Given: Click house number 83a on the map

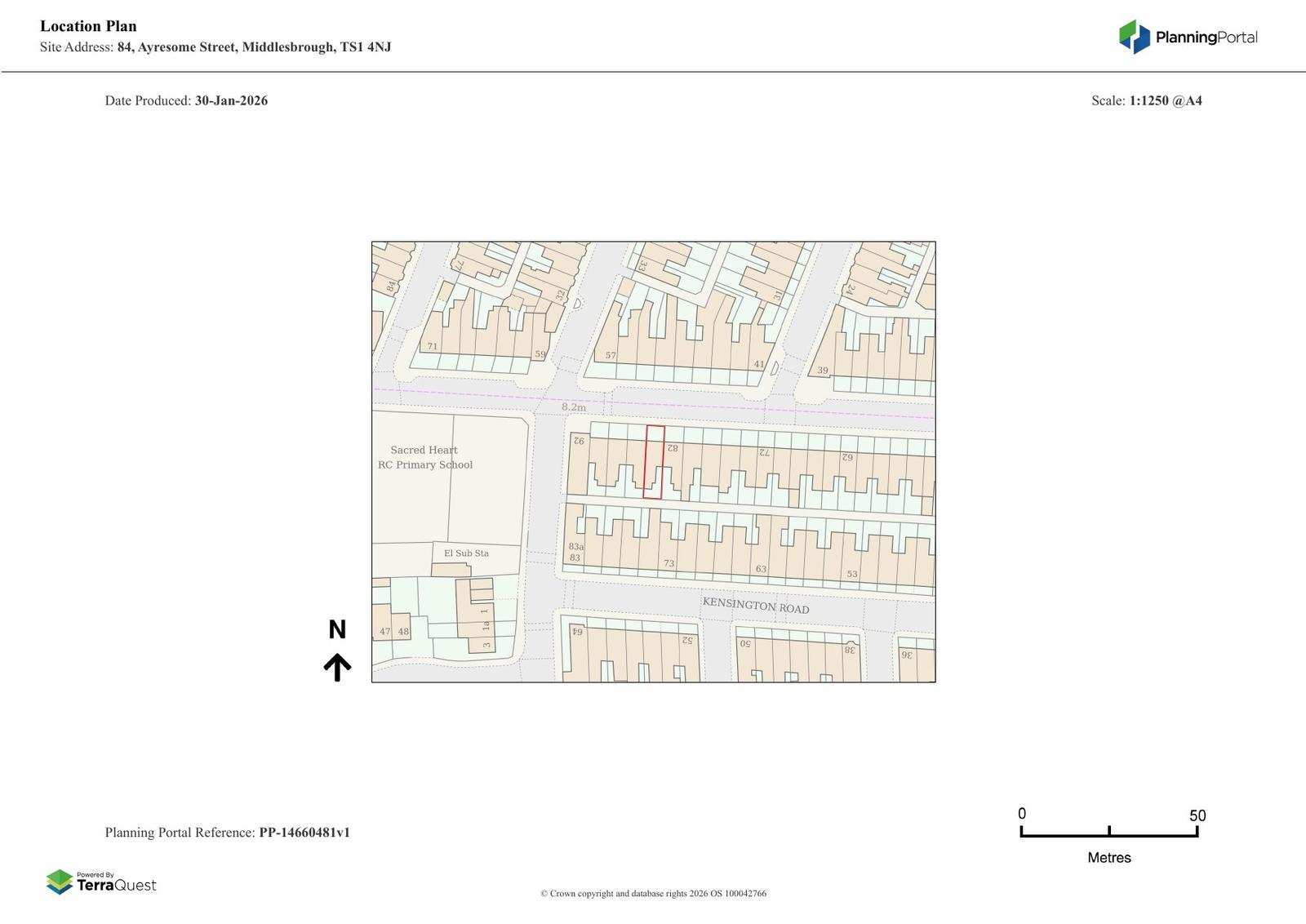Looking at the screenshot, I should (x=576, y=547).
